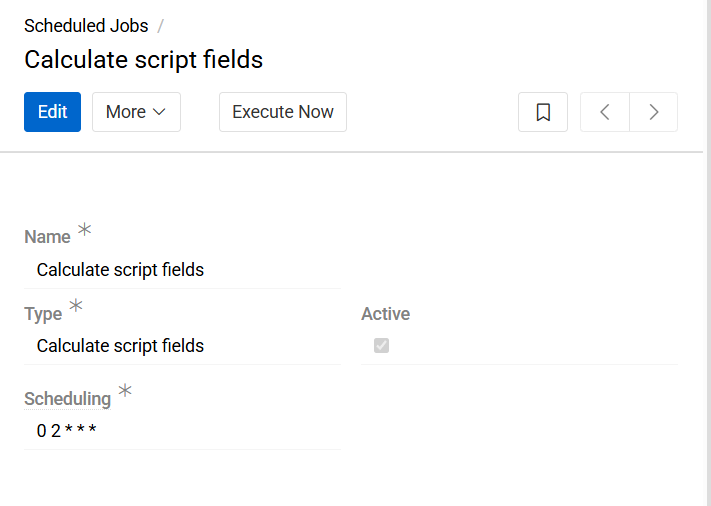Navigate to Scheduled Jobs breadcrumb
The height and width of the screenshot is (506, 711).
pos(86,26)
